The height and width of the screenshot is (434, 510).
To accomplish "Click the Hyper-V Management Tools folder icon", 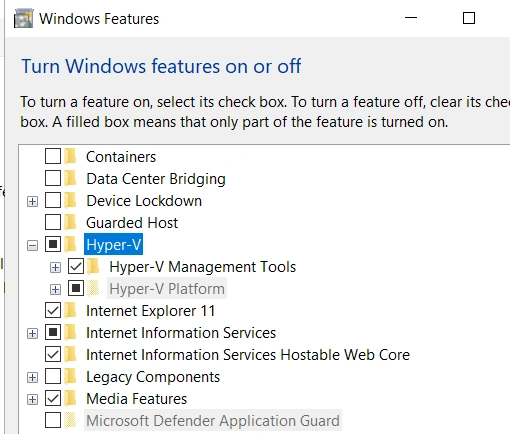I will tap(94, 266).
